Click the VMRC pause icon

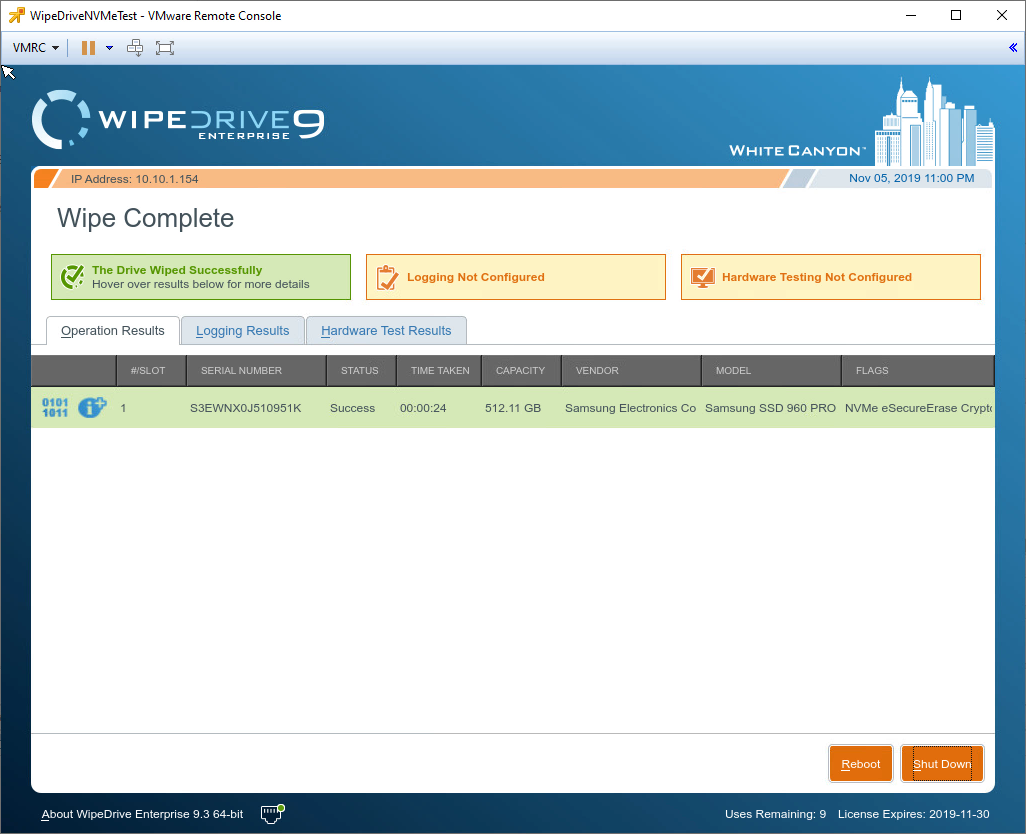(x=88, y=48)
